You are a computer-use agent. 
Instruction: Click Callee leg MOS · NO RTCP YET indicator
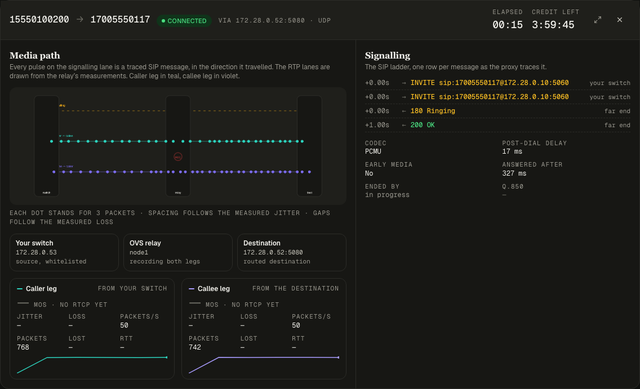pyautogui.click(x=234, y=305)
